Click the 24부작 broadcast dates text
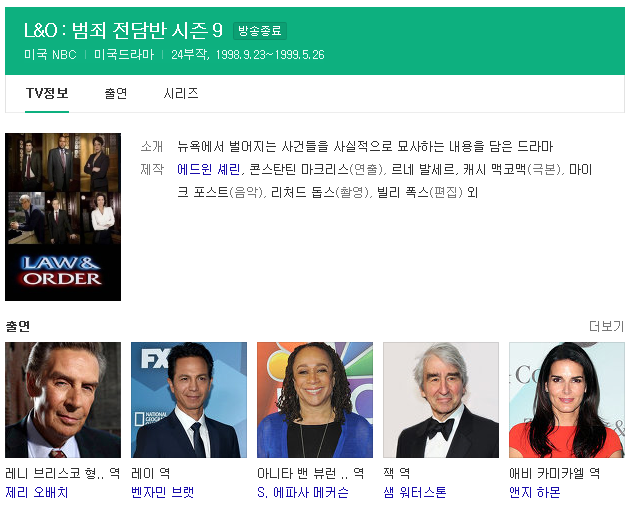Viewport: 632px width, 520px height. (247, 55)
